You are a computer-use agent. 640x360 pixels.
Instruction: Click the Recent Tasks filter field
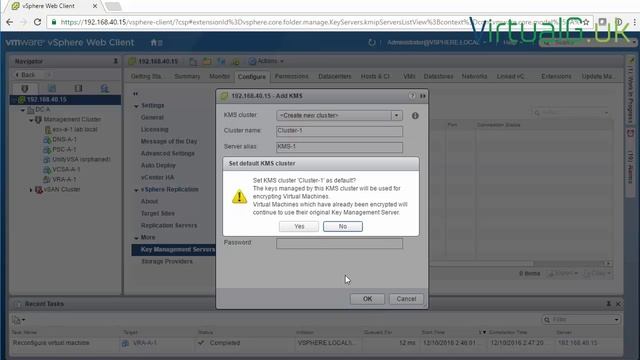click(x=581, y=320)
